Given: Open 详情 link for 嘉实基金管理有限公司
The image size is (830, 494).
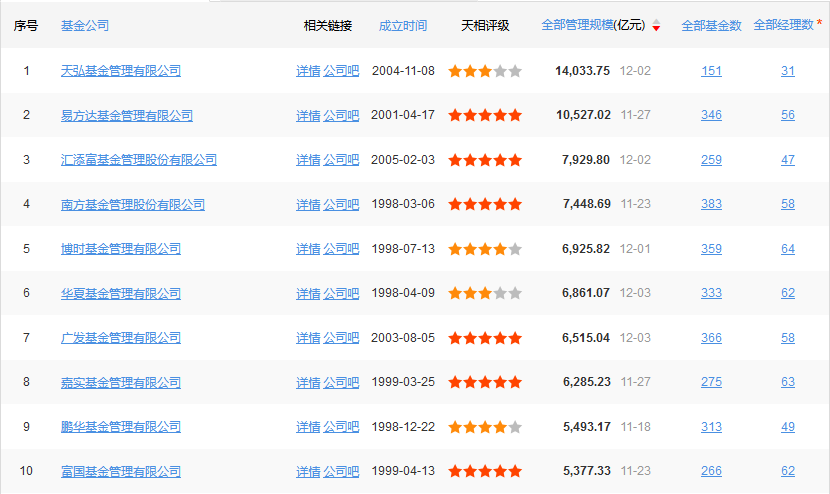Looking at the screenshot, I should (308, 382).
